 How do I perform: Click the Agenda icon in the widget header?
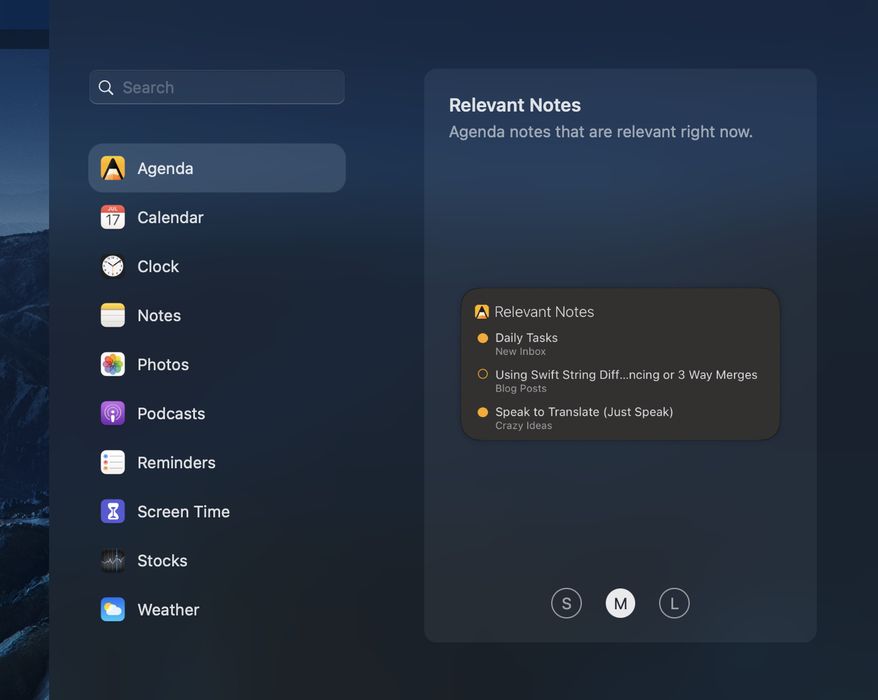[482, 312]
